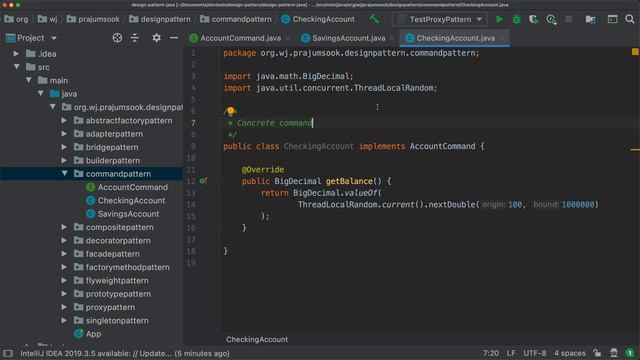The height and width of the screenshot is (360, 640).
Task: Click the fold marker beside line 12
Action: [x=220, y=181]
